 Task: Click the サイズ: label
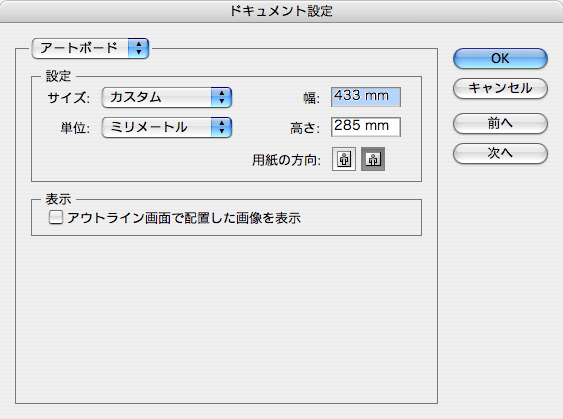tap(69, 98)
